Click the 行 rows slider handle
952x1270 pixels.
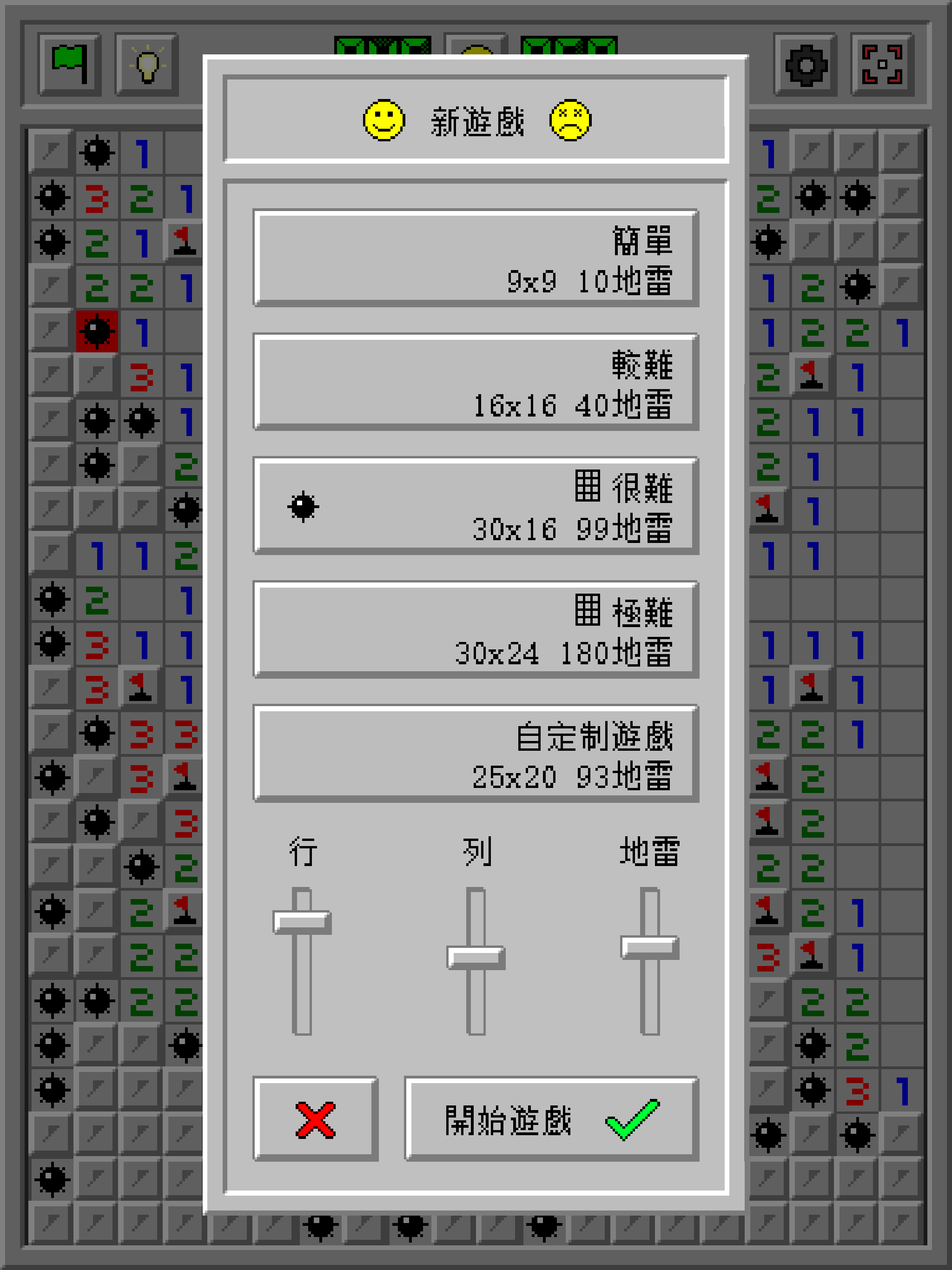(x=302, y=922)
